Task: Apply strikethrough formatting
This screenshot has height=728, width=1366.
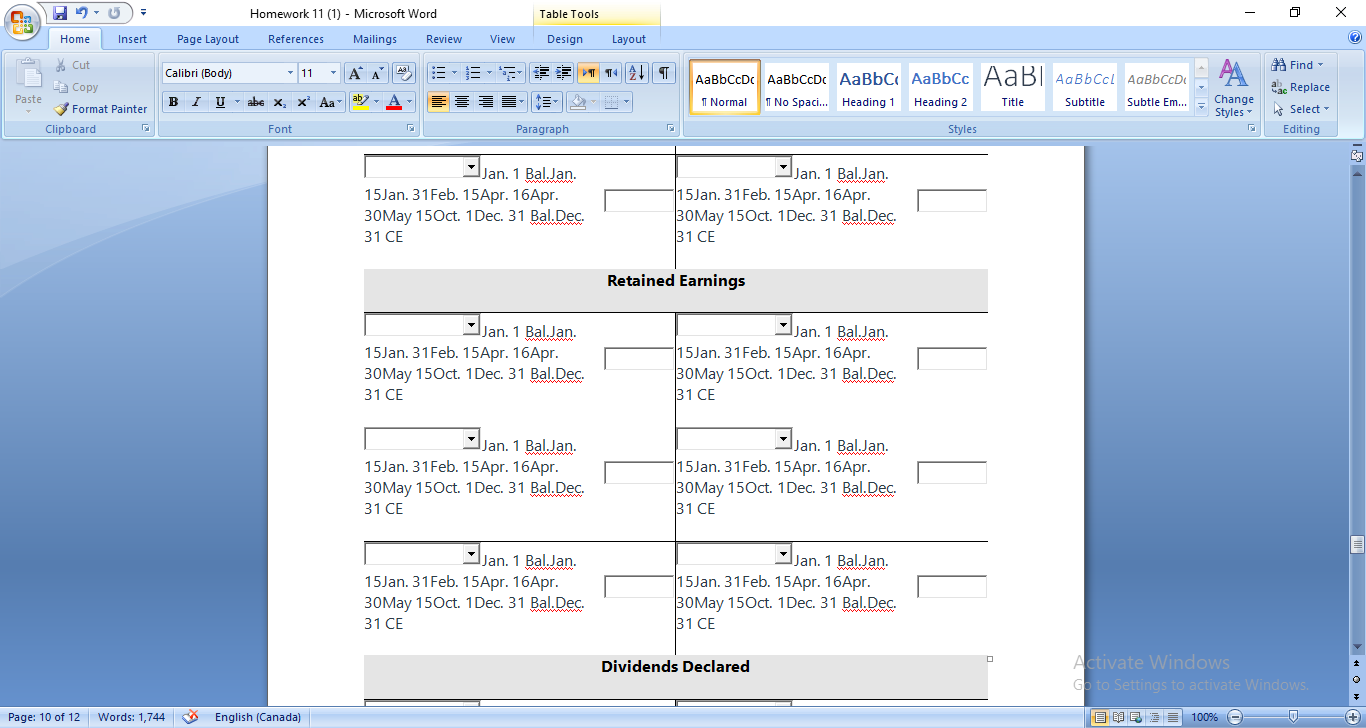Action: tap(256, 102)
